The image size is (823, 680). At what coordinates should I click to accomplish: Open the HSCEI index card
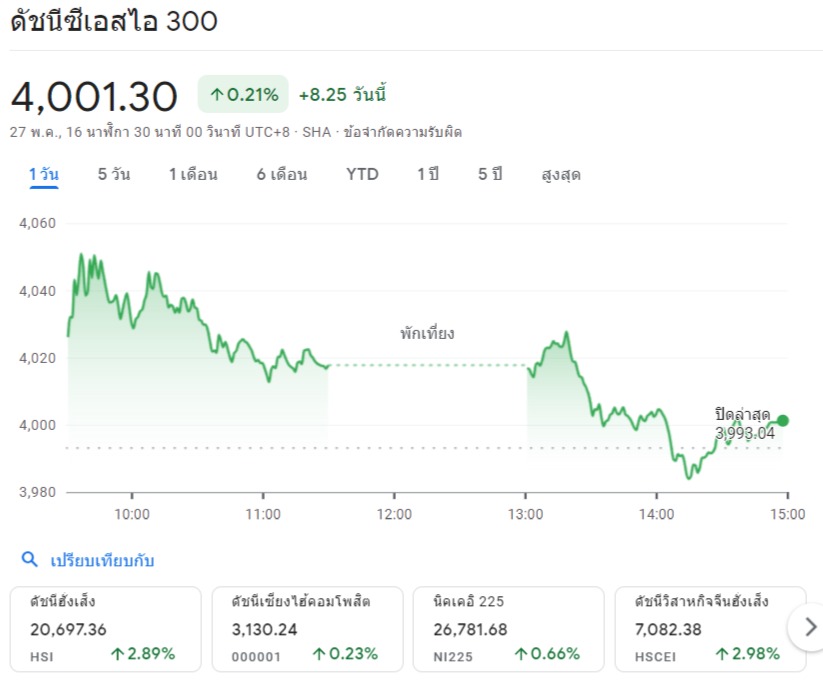(x=710, y=628)
